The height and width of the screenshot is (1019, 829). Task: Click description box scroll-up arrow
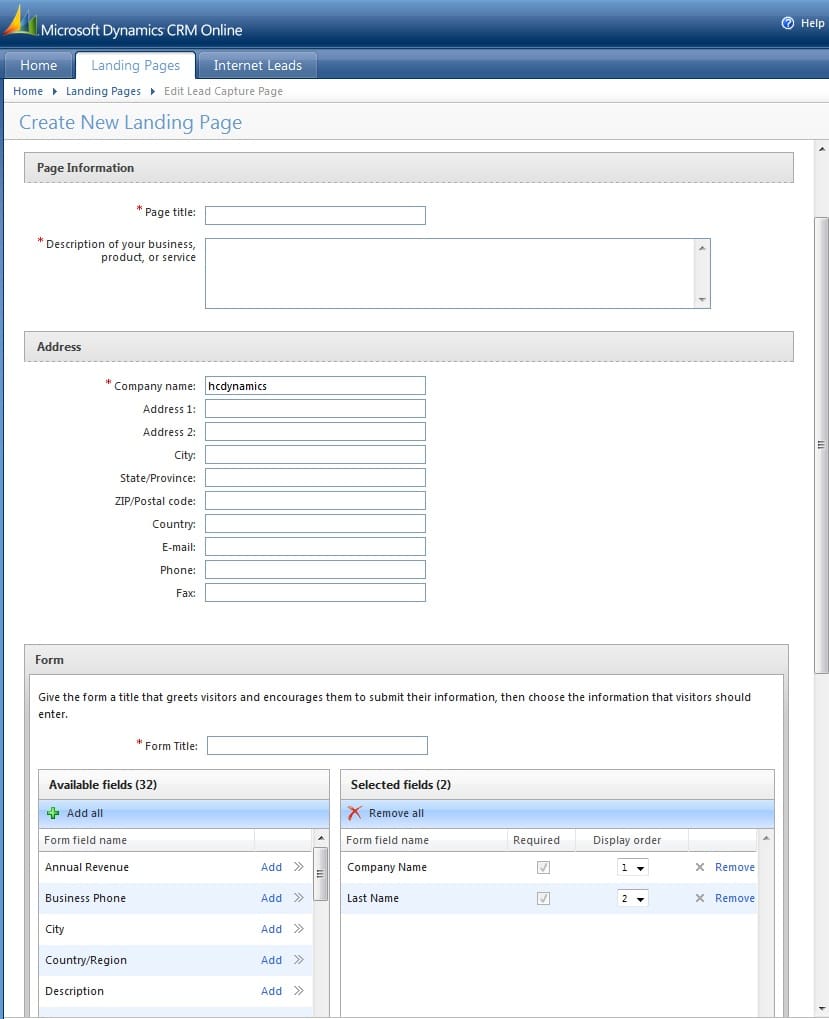[x=702, y=248]
